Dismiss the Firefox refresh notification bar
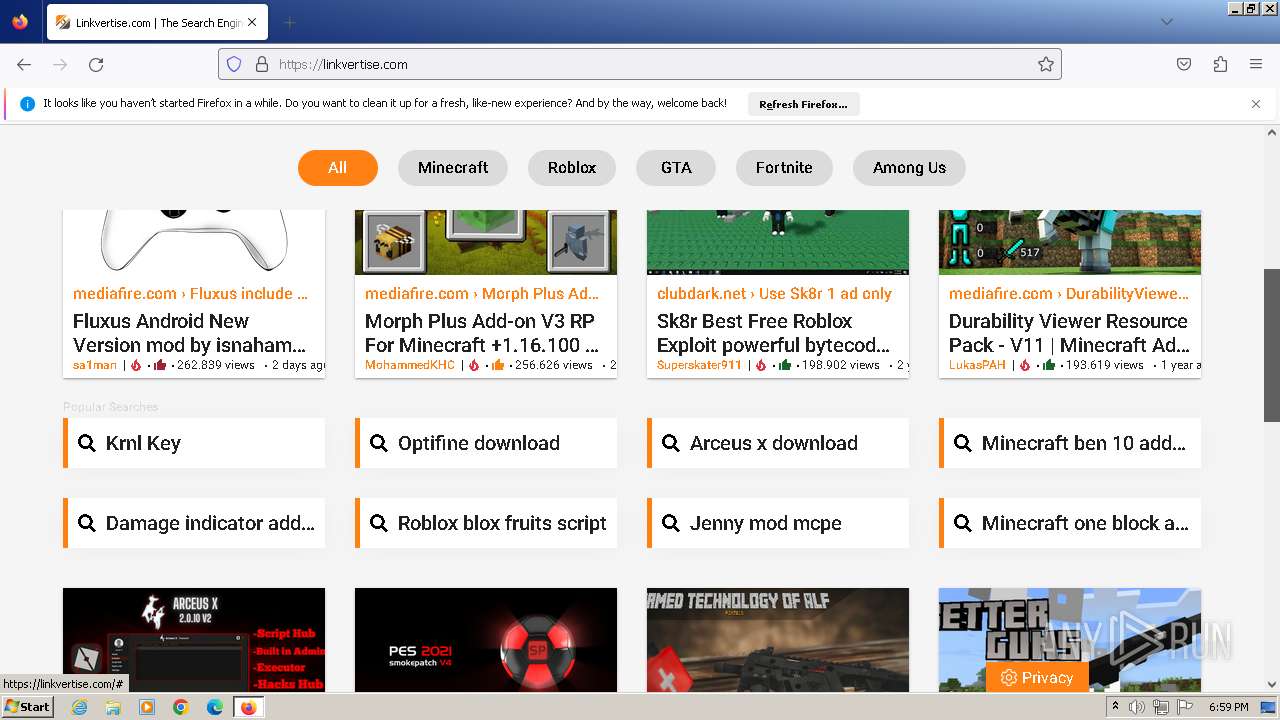Viewport: 1280px width, 720px height. 1256,104
